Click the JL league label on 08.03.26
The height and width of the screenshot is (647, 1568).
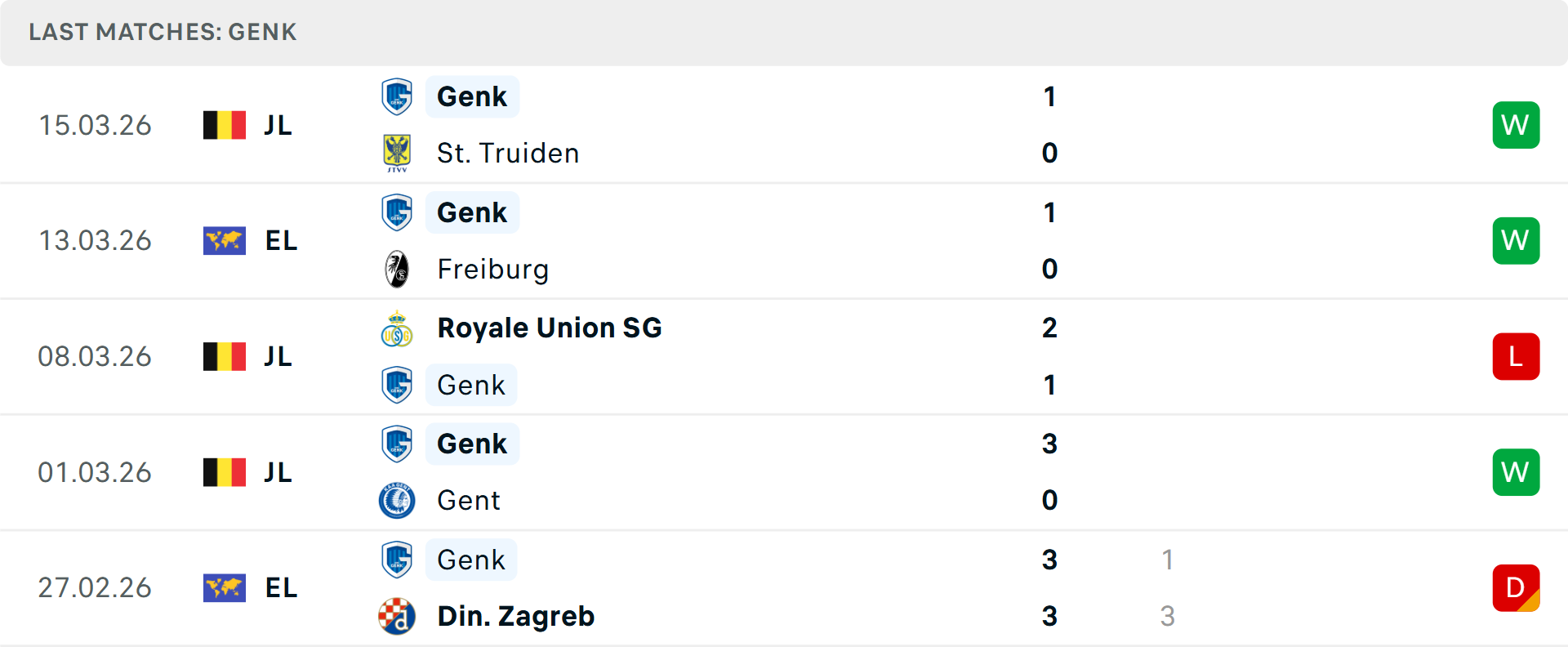(x=278, y=357)
